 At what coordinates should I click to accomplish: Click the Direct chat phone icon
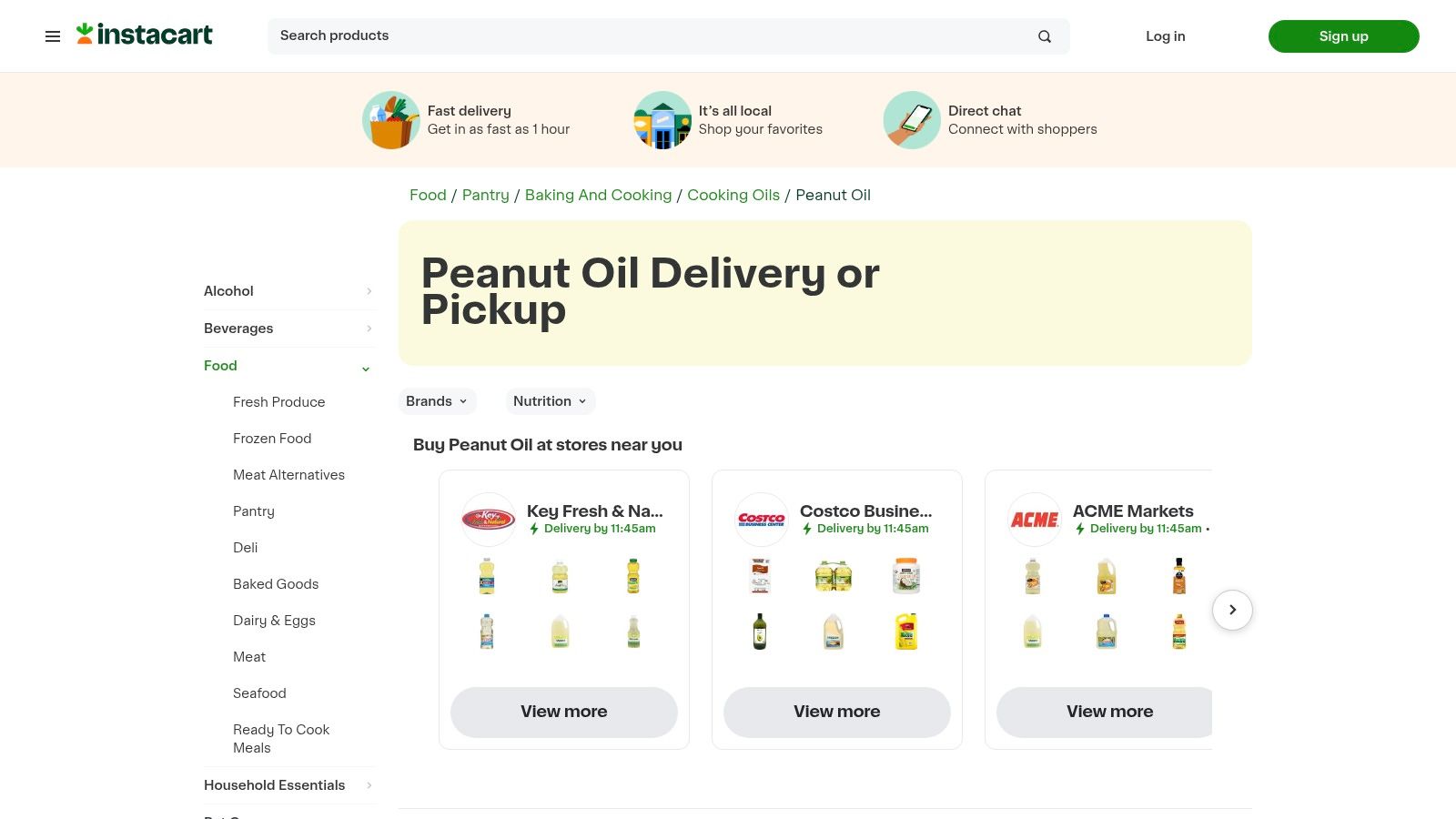tap(911, 119)
